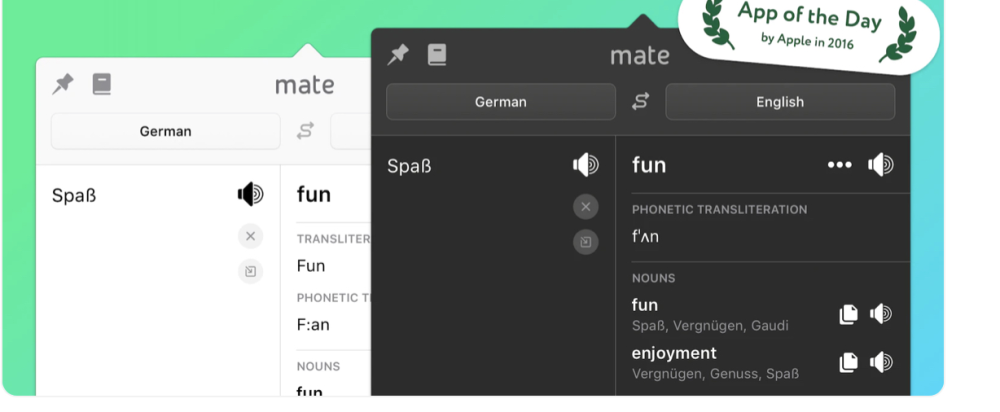Play main 'fun' translation audio in dark window
This screenshot has height=412, width=1000.
(x=881, y=165)
